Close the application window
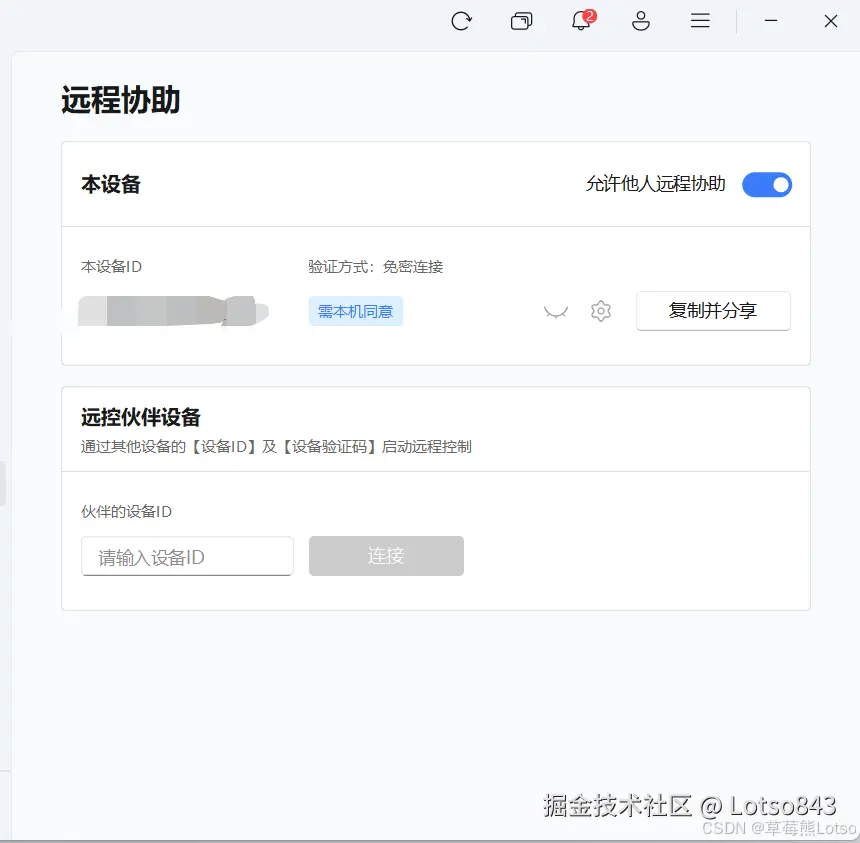This screenshot has height=843, width=860. pyautogui.click(x=830, y=20)
